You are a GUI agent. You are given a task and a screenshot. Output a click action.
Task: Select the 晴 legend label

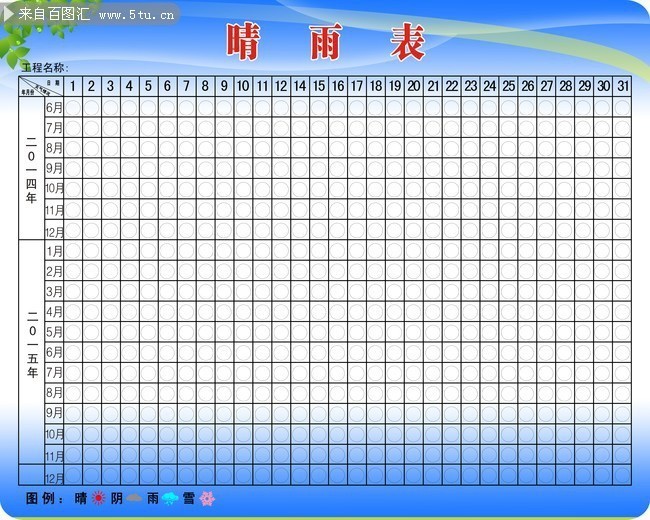click(81, 498)
